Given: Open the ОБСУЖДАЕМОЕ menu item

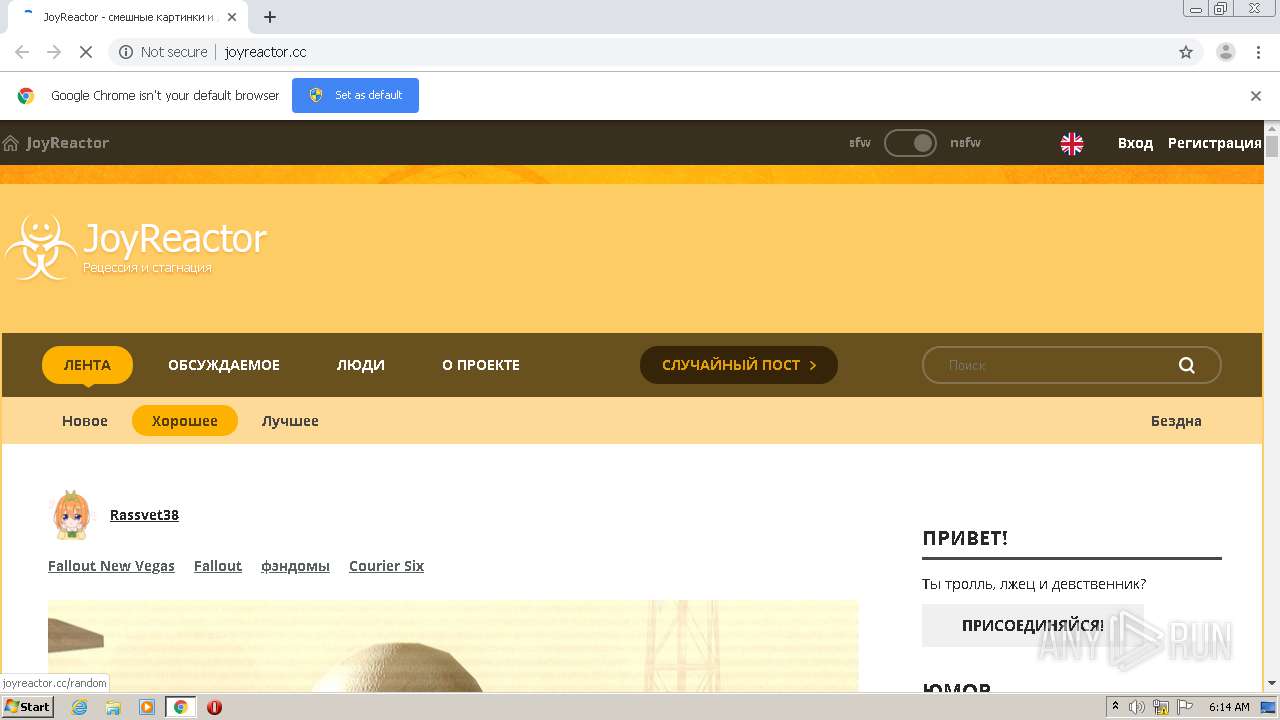Looking at the screenshot, I should point(224,365).
